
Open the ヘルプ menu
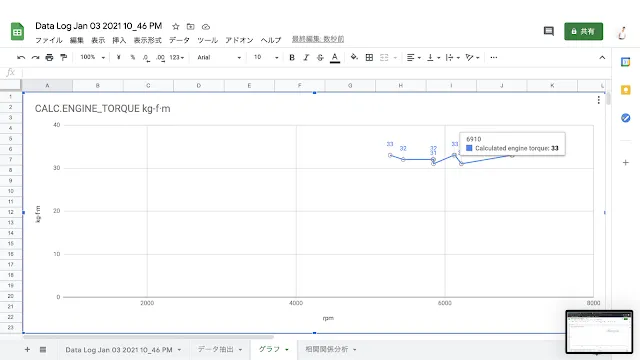(x=271, y=40)
